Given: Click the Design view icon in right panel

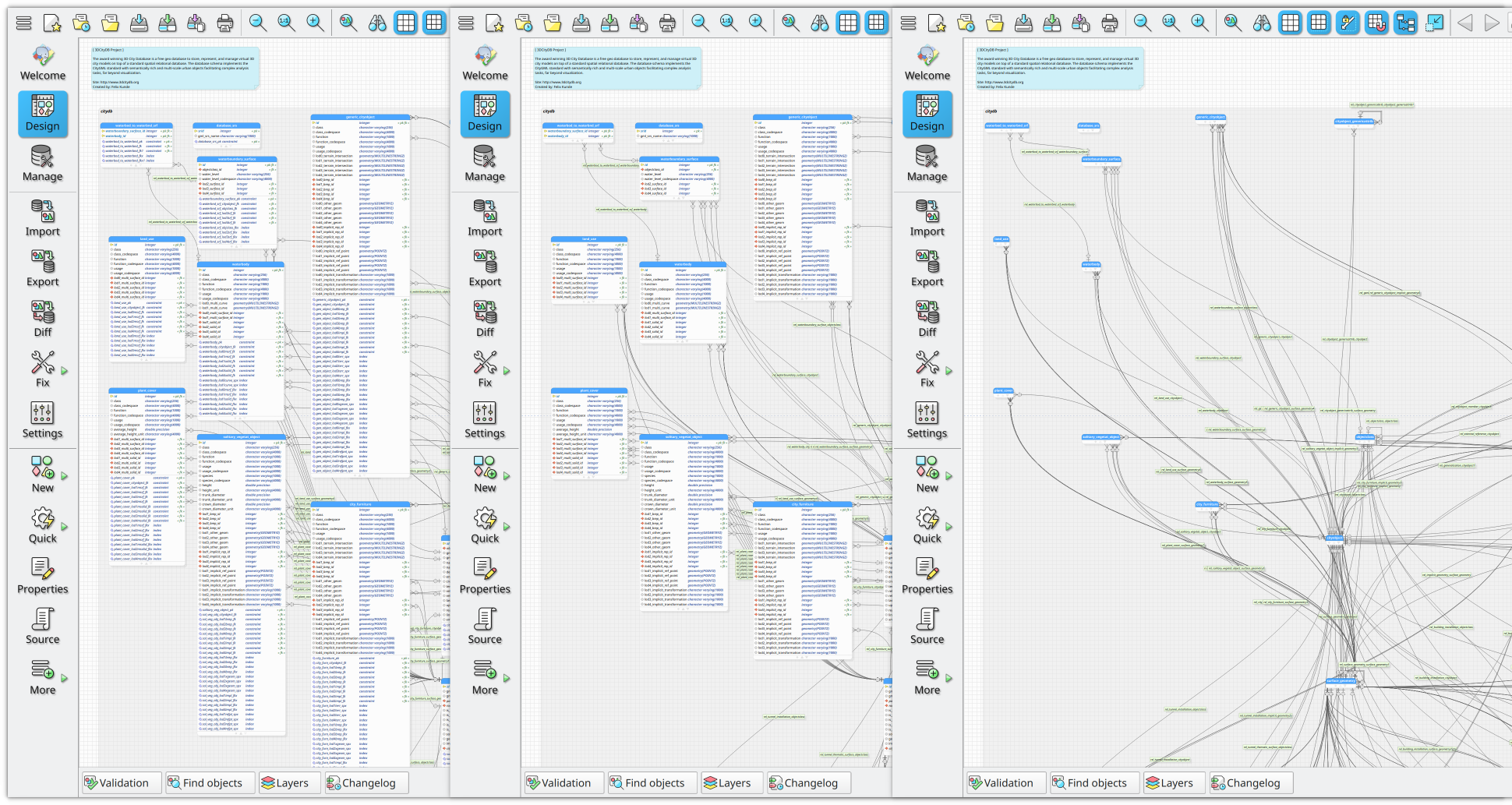Looking at the screenshot, I should pos(927,115).
